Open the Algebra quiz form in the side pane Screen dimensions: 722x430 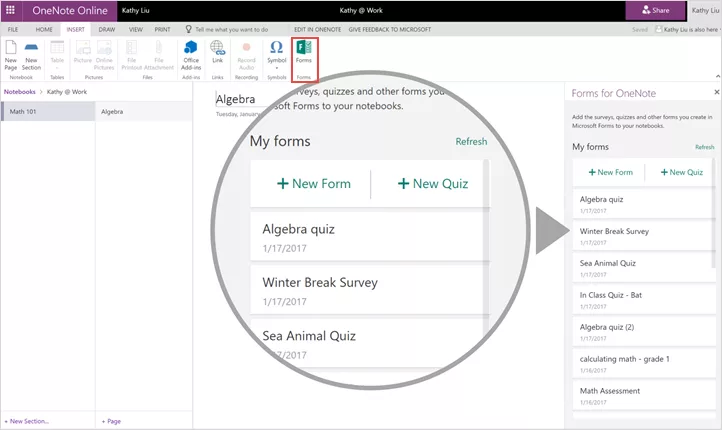(x=642, y=204)
